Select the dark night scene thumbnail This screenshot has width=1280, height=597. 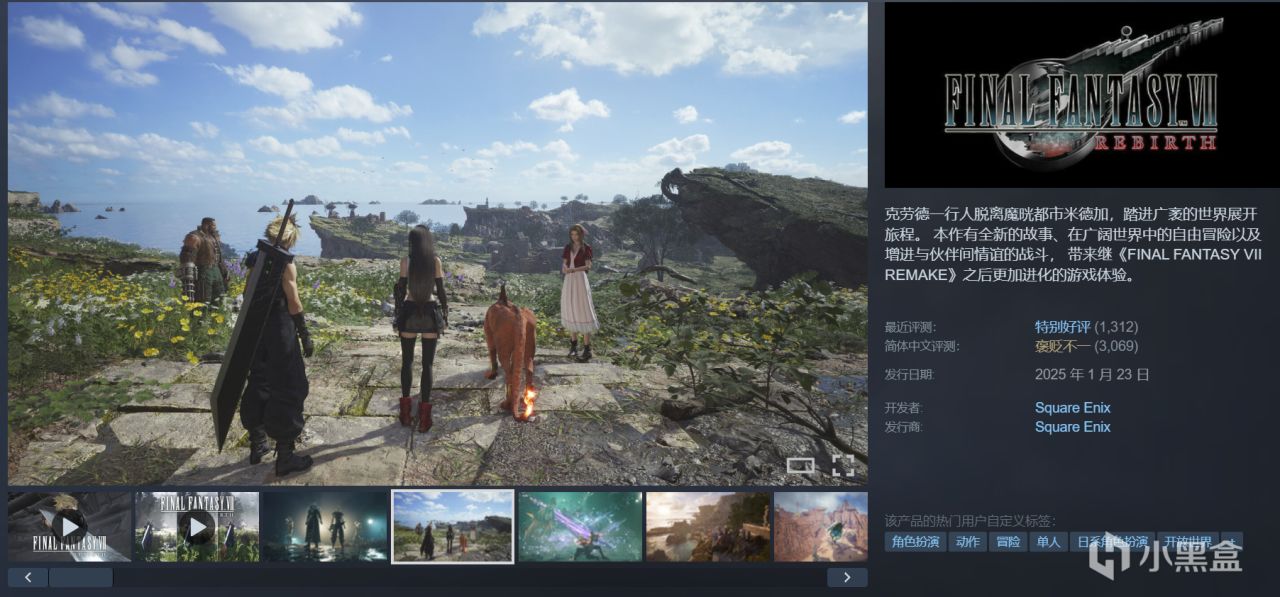tap(325, 526)
